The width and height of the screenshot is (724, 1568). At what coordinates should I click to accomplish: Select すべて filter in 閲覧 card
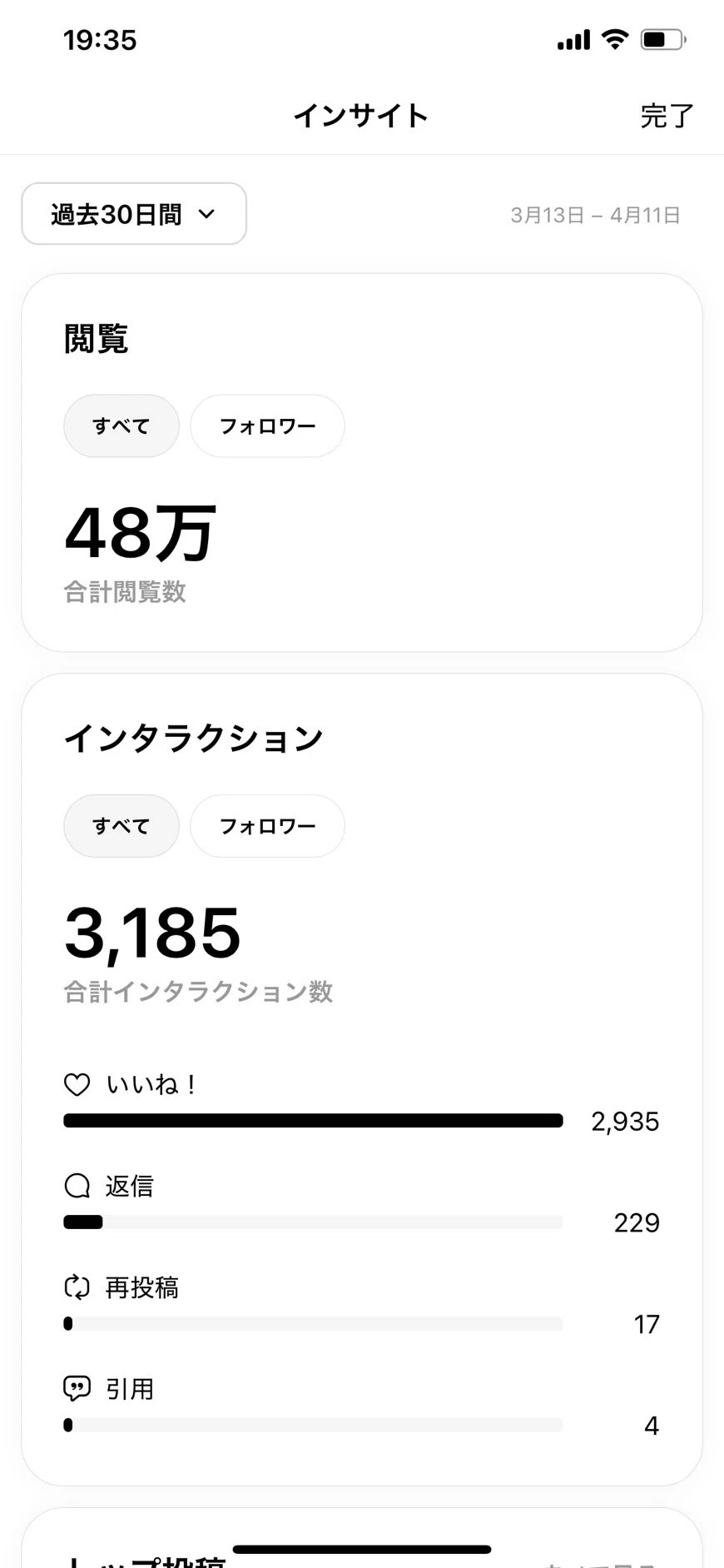(x=121, y=426)
